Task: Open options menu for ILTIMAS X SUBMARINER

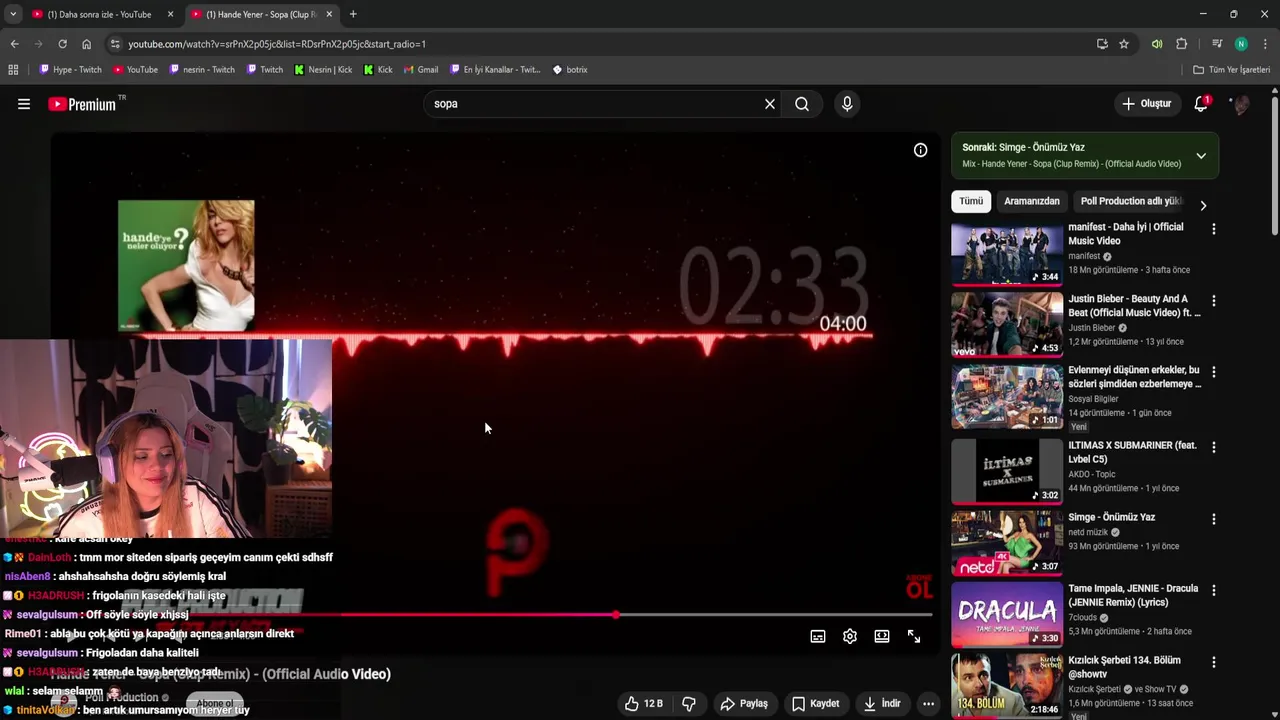Action: [1214, 447]
